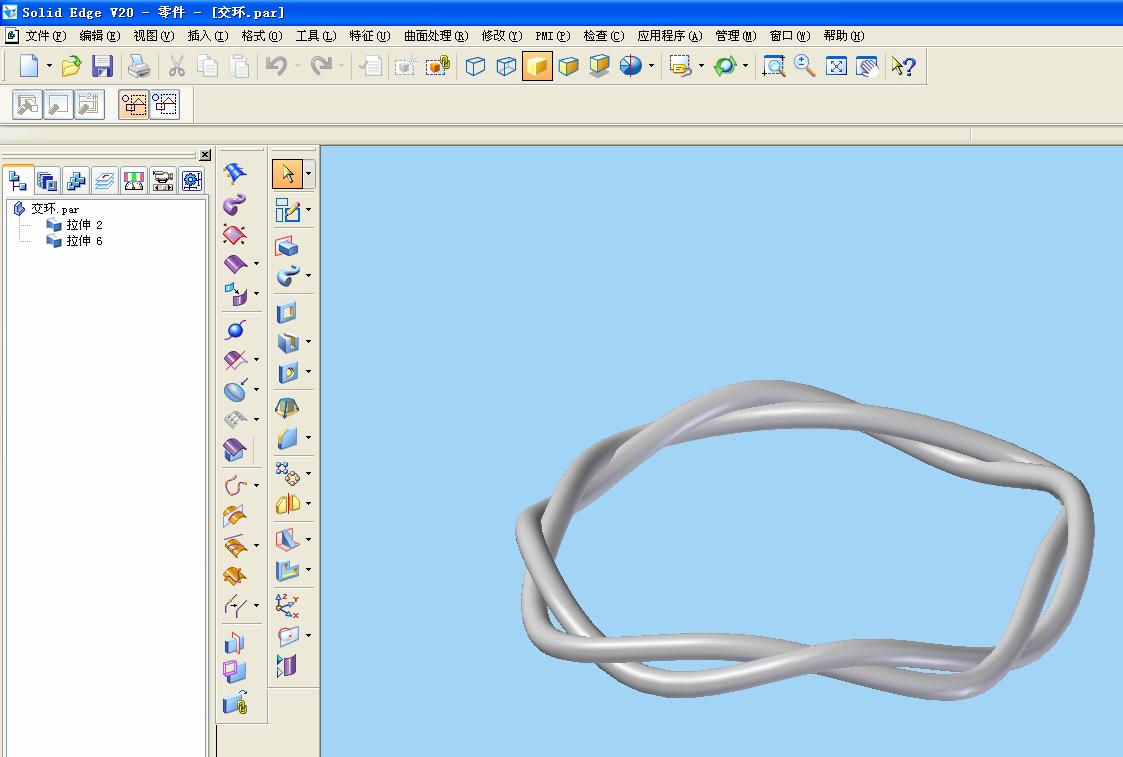Click the Pattern feature icon
1123x757 pixels.
click(x=287, y=473)
